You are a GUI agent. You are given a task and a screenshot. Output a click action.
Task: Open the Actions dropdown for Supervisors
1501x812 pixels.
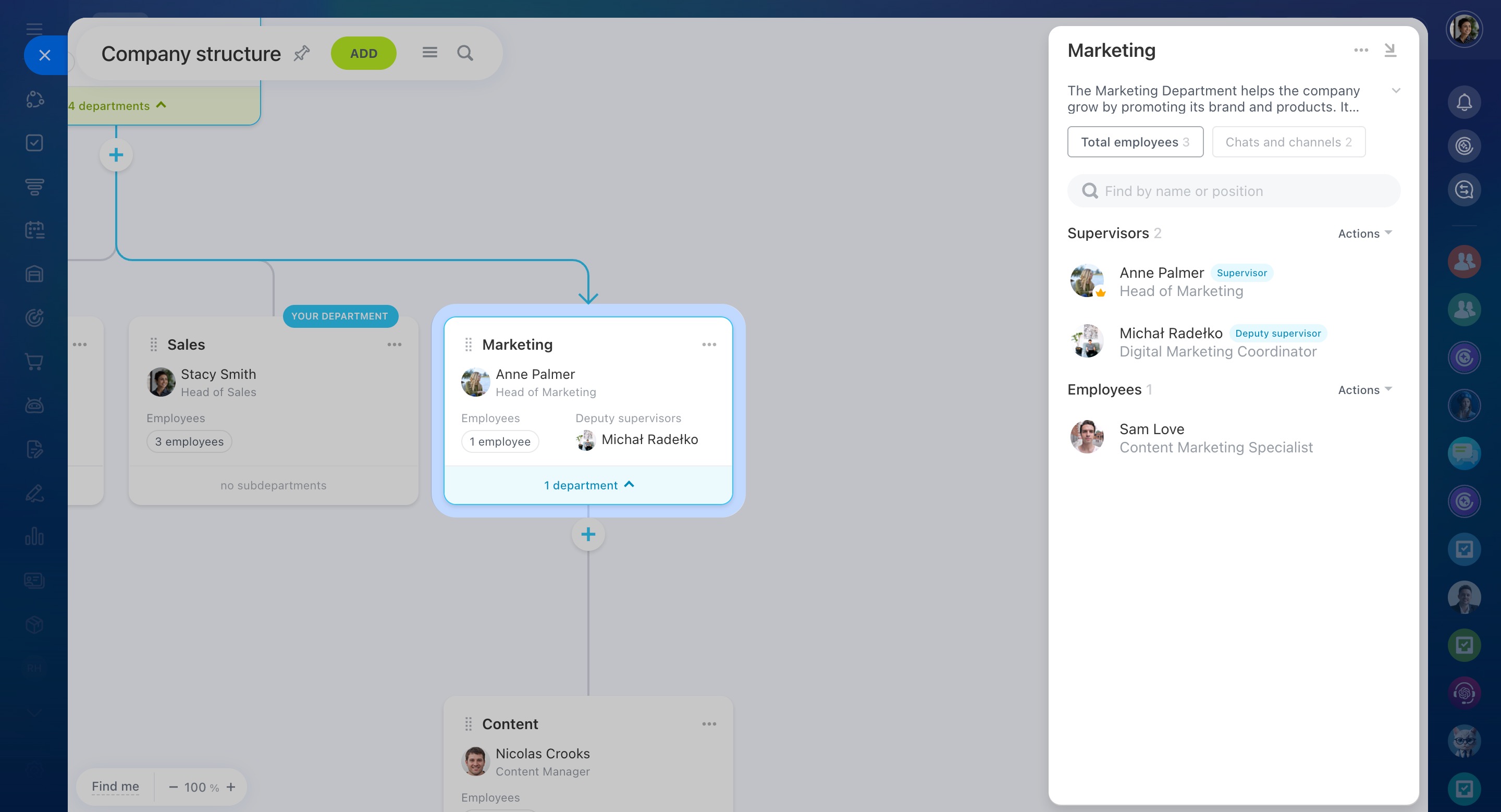coord(1364,233)
